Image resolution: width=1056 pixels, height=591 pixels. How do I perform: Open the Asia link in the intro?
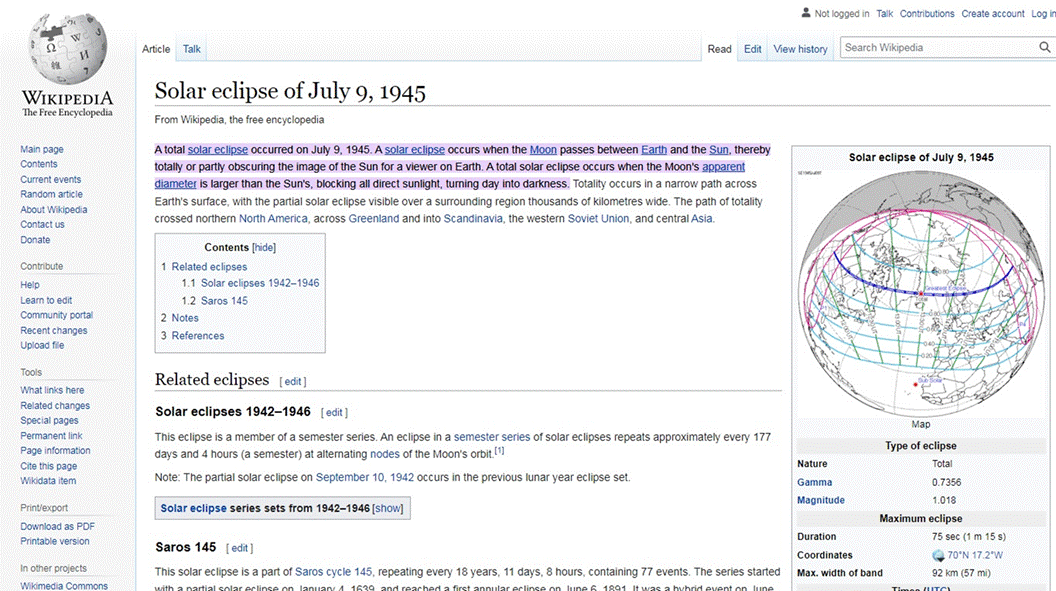click(x=702, y=219)
